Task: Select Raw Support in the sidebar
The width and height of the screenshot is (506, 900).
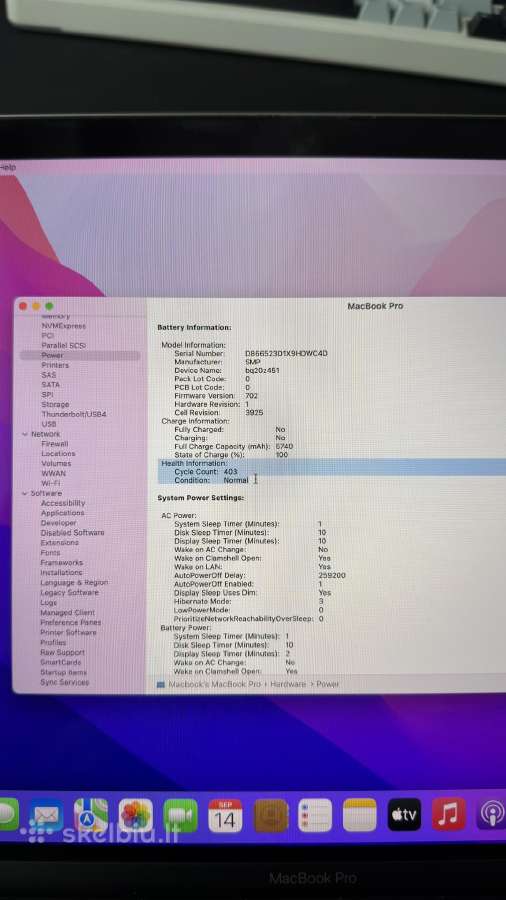Action: pyautogui.click(x=63, y=652)
